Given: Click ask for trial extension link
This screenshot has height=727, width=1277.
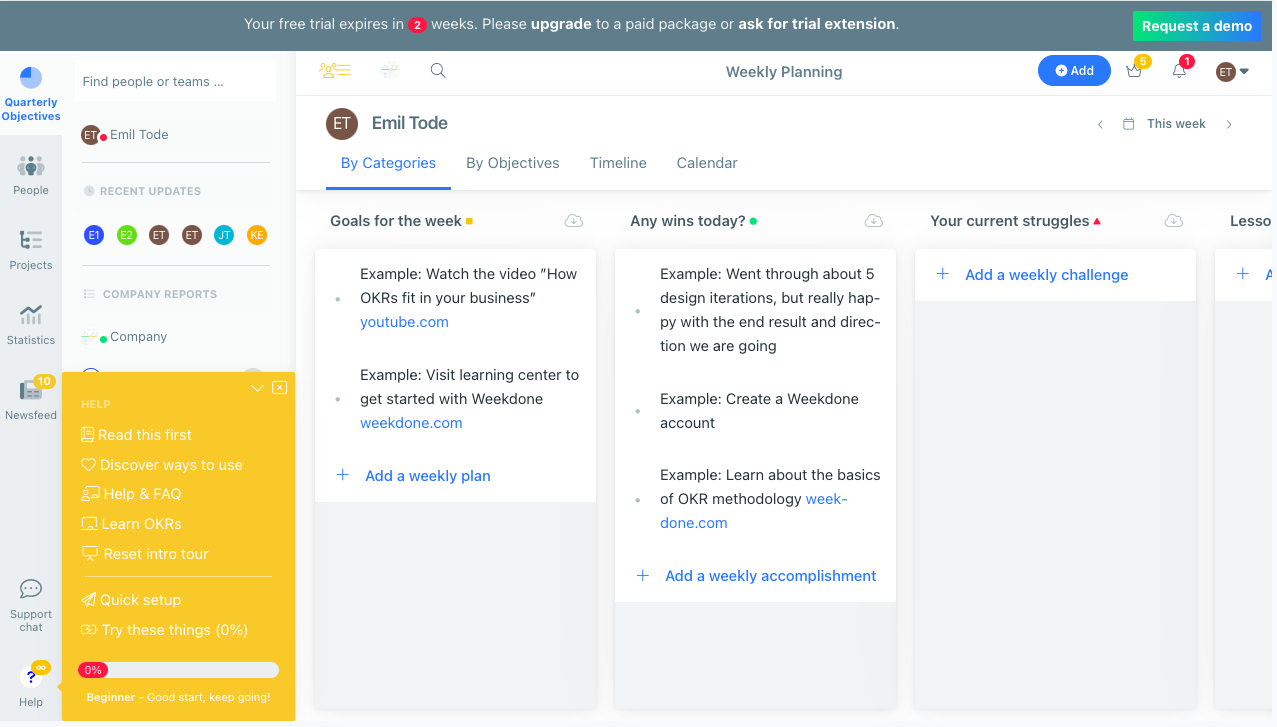Looking at the screenshot, I should (817, 24).
